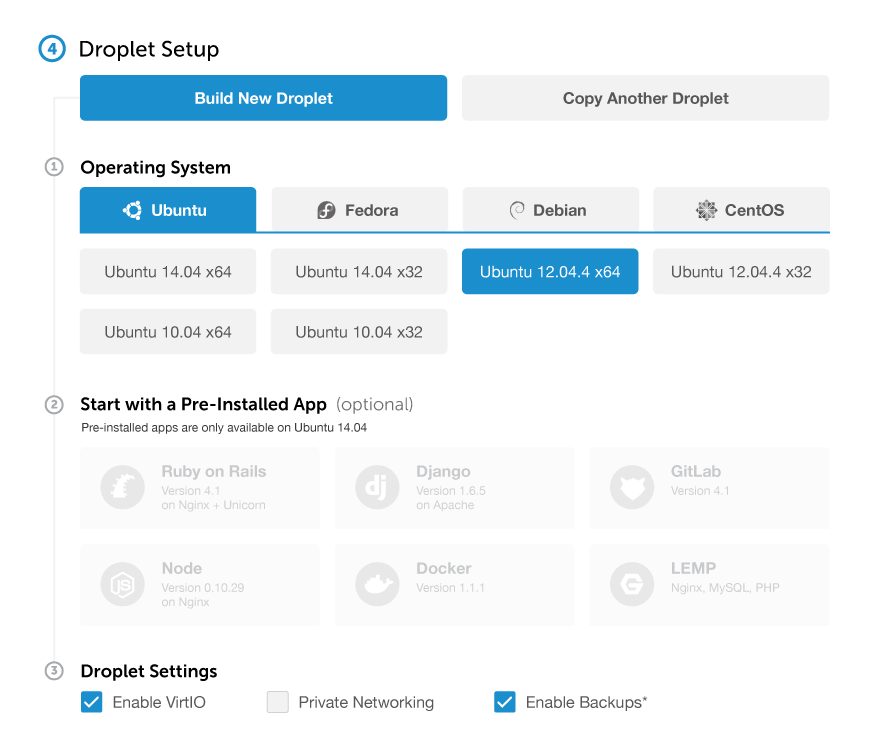
Task: Click Build New Droplet button
Action: (x=263, y=98)
